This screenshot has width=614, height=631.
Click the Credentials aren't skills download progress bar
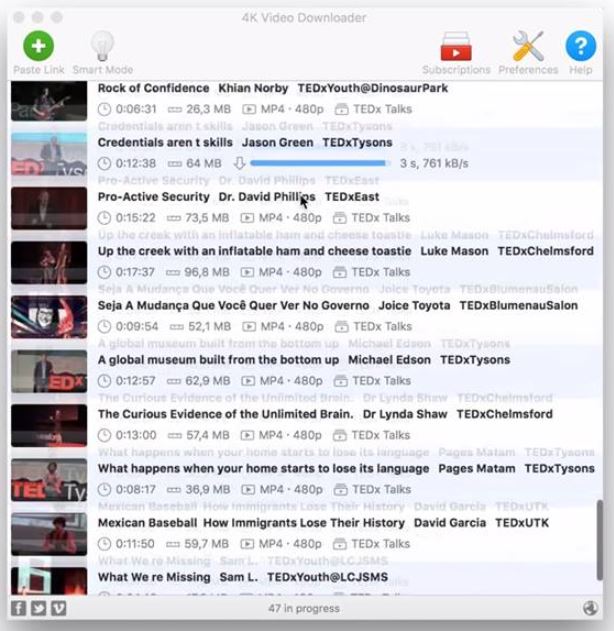click(x=320, y=163)
